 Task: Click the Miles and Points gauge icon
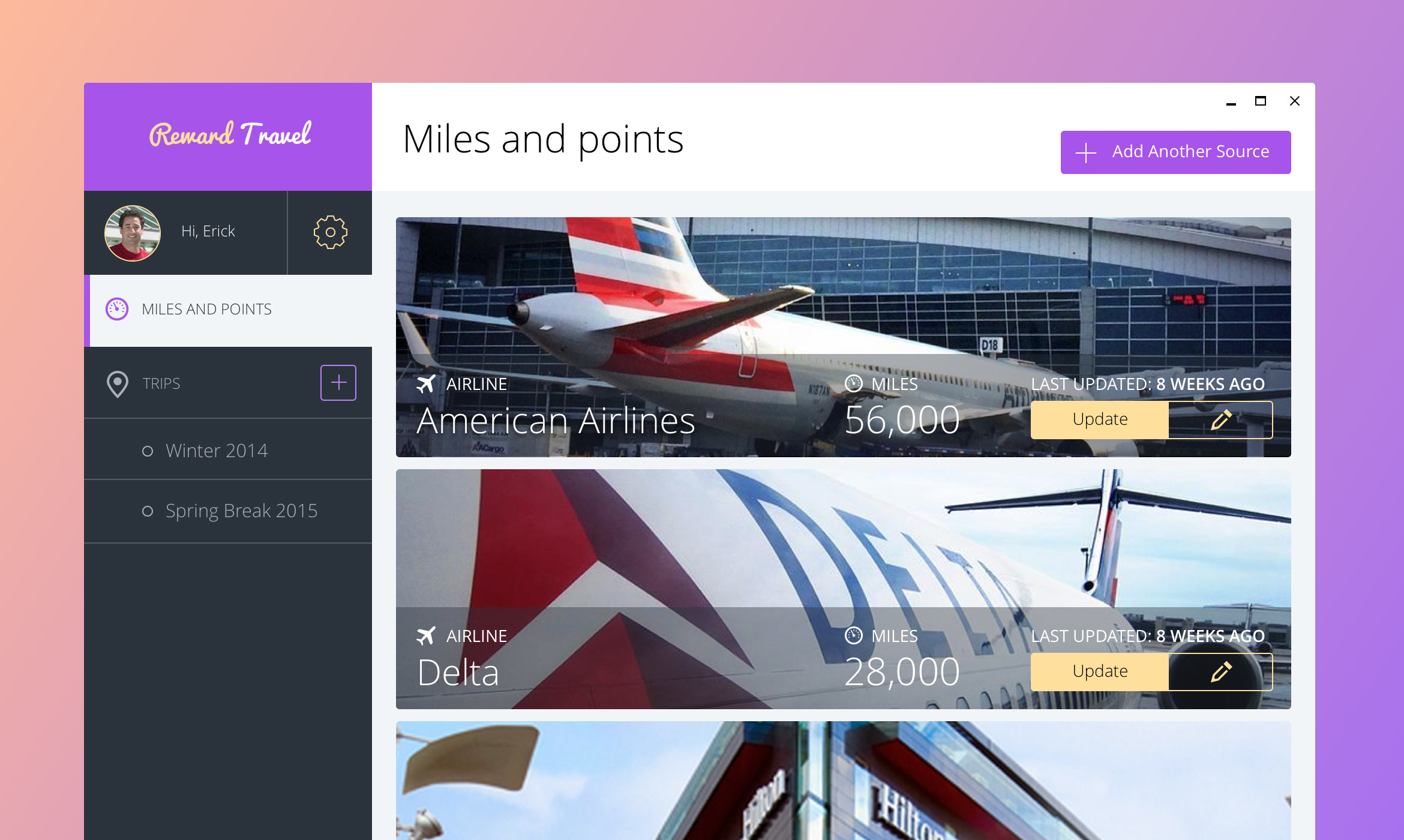tap(117, 309)
